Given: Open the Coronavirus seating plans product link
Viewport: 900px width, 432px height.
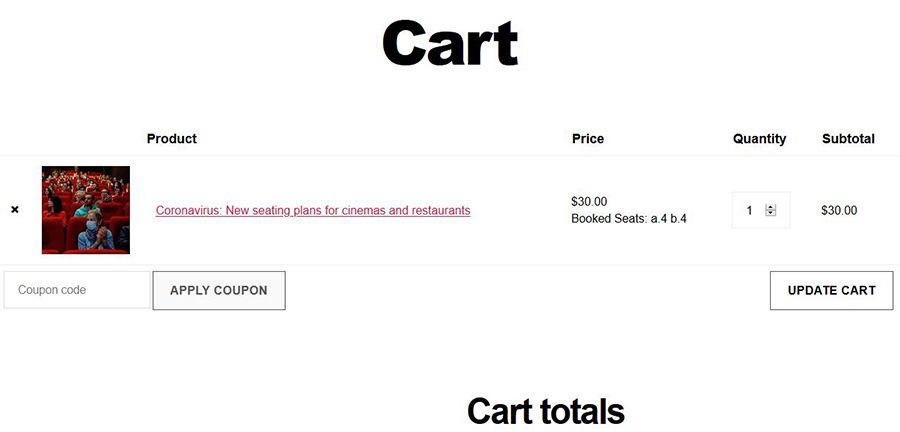Looking at the screenshot, I should pos(313,211).
